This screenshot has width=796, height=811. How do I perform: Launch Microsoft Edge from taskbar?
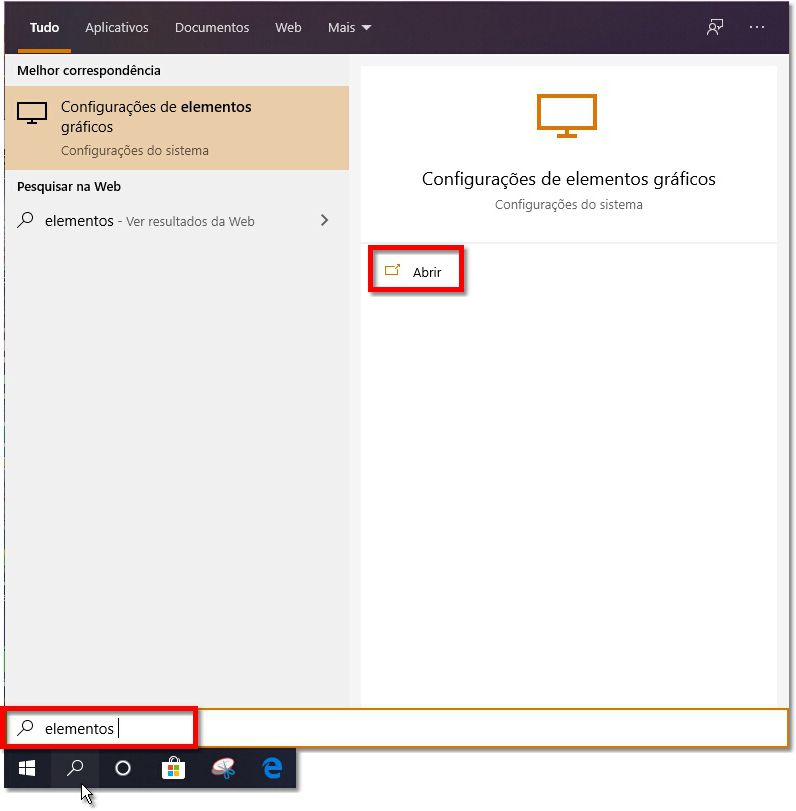272,769
